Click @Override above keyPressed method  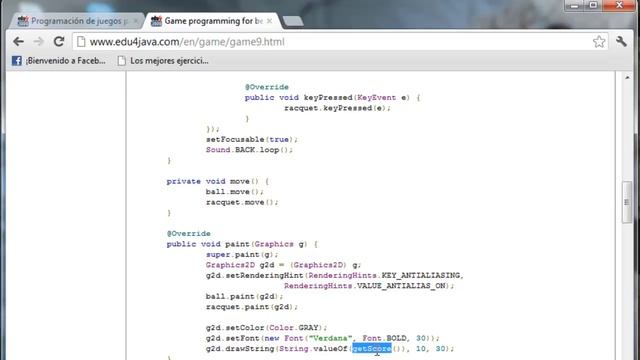(267, 87)
